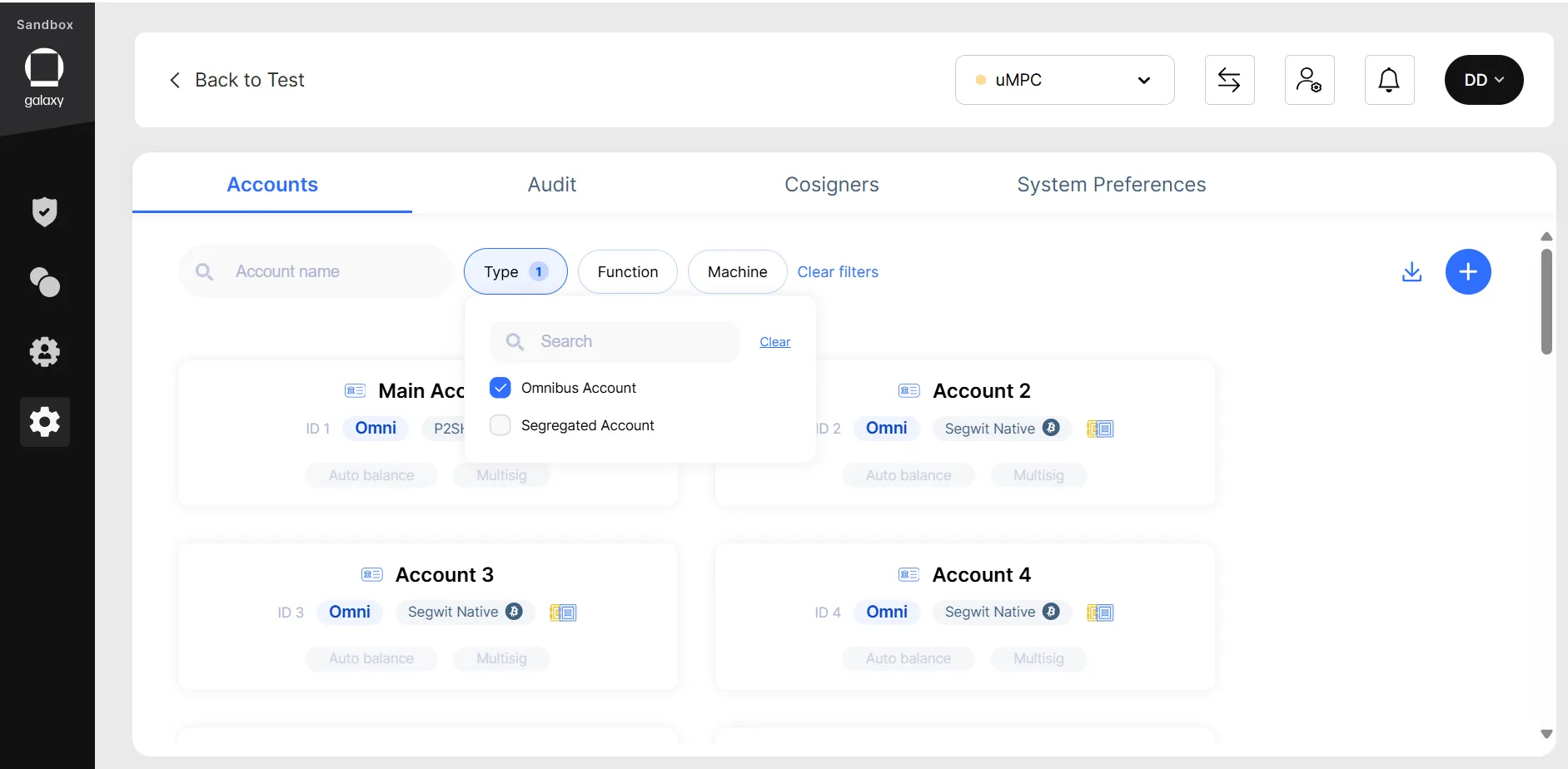Click the Search field in Type popup

click(x=615, y=341)
